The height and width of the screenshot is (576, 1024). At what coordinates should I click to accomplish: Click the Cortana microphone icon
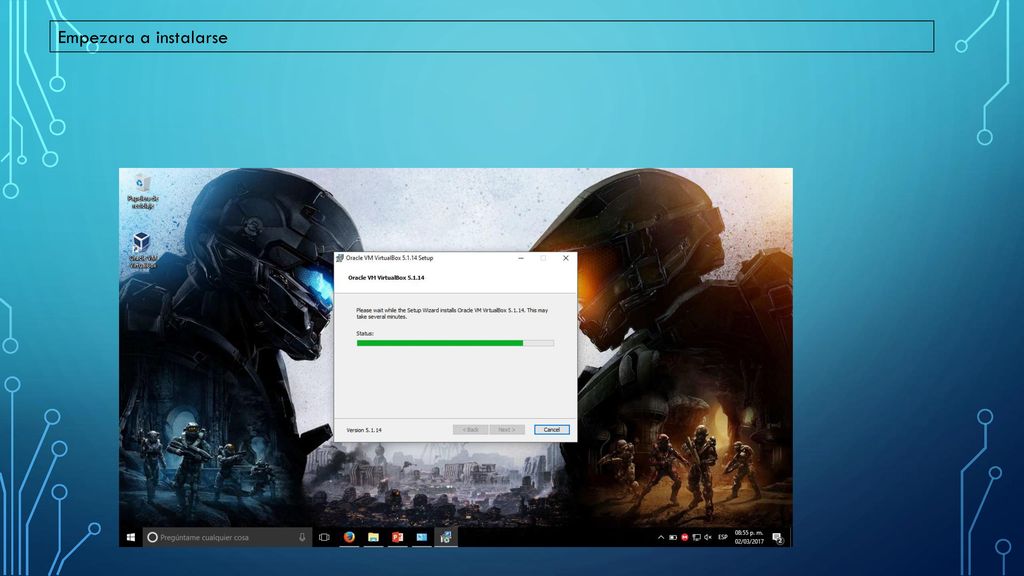click(302, 537)
